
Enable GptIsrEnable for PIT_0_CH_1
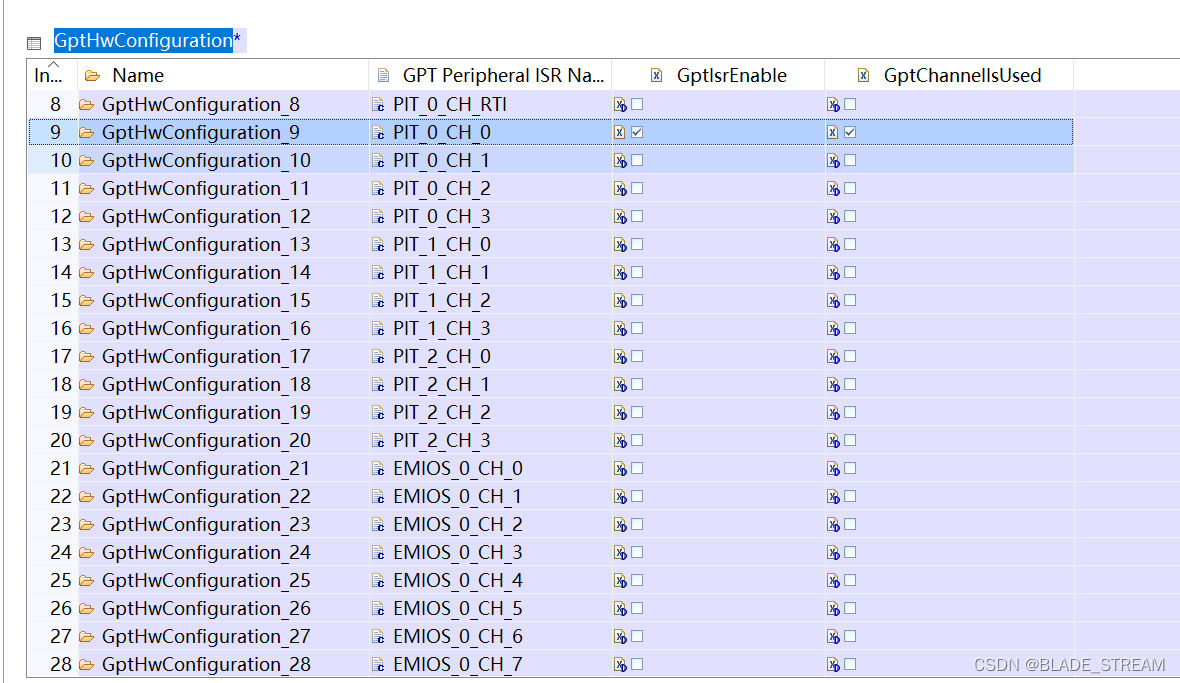[x=637, y=160]
